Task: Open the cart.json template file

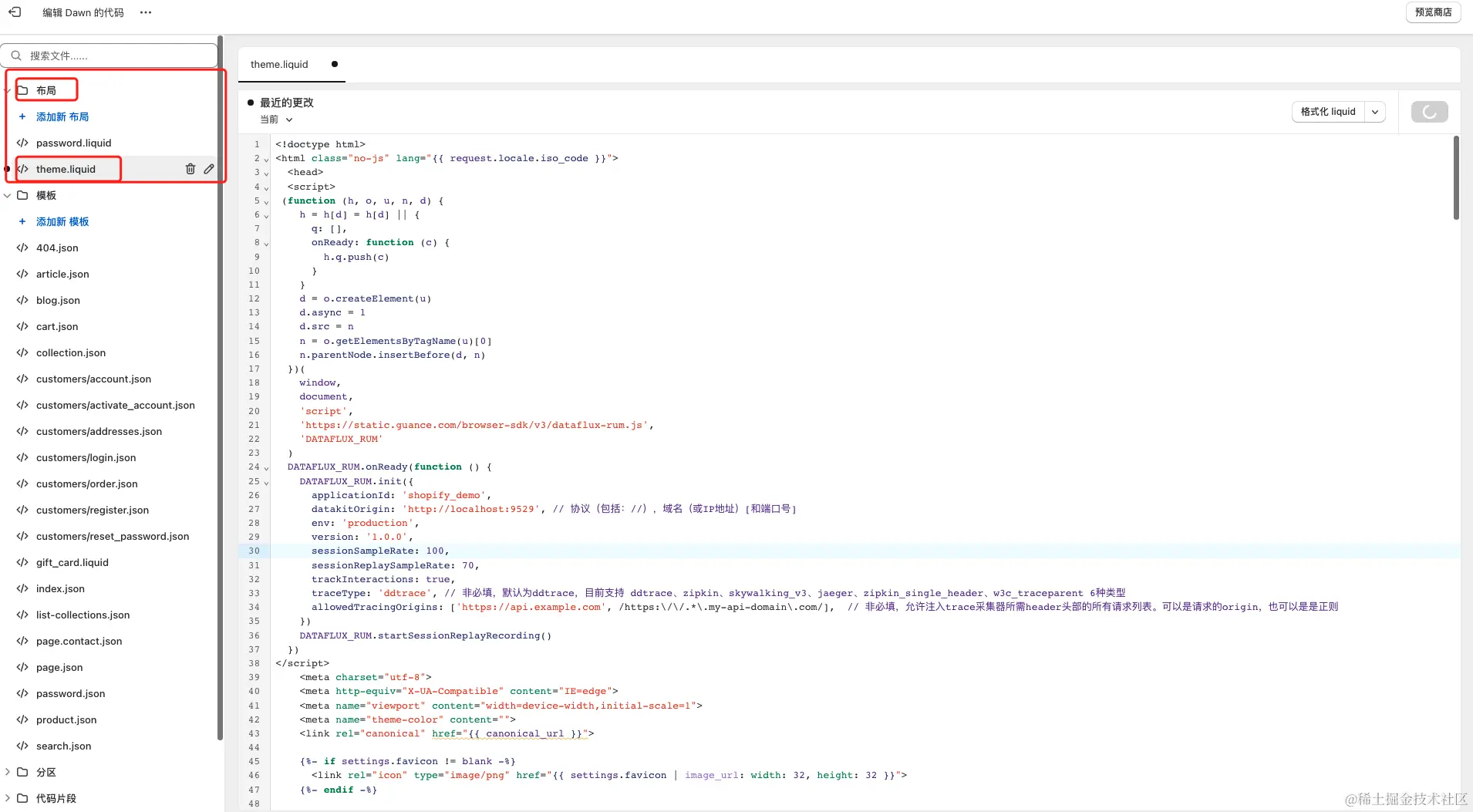Action: point(57,327)
